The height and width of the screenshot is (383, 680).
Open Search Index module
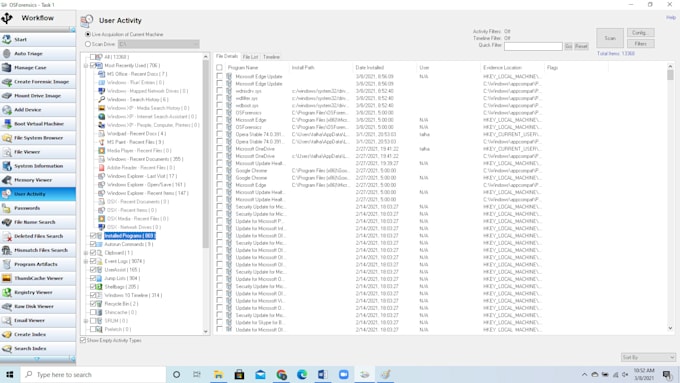point(38,349)
